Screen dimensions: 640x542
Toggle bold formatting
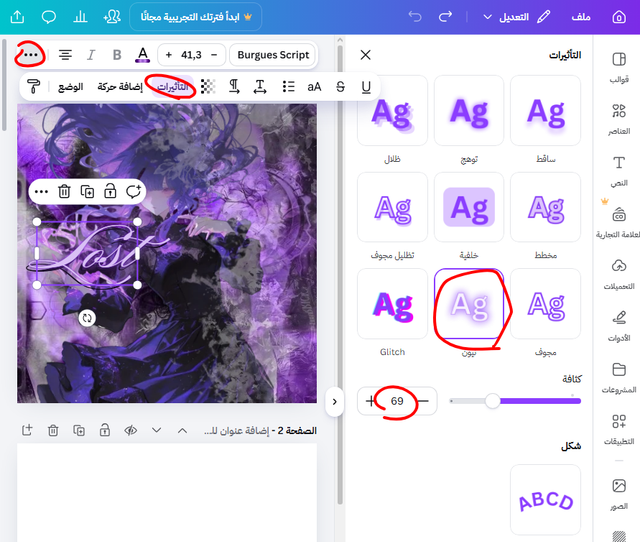pyautogui.click(x=117, y=55)
